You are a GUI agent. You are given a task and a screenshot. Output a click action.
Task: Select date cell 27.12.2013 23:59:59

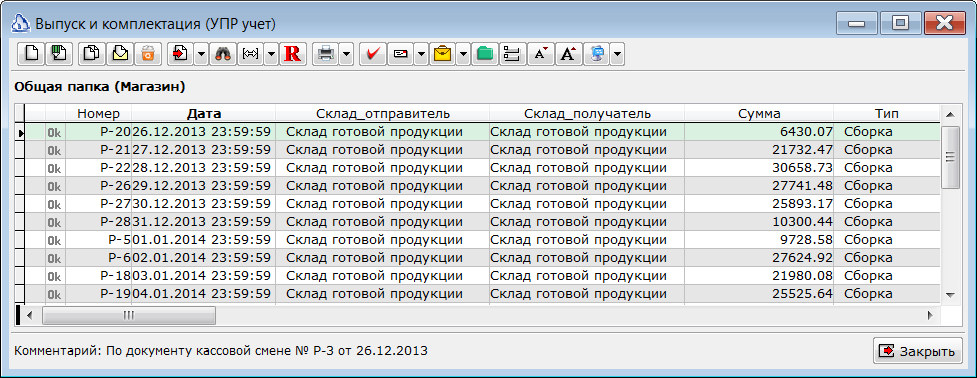(x=204, y=149)
